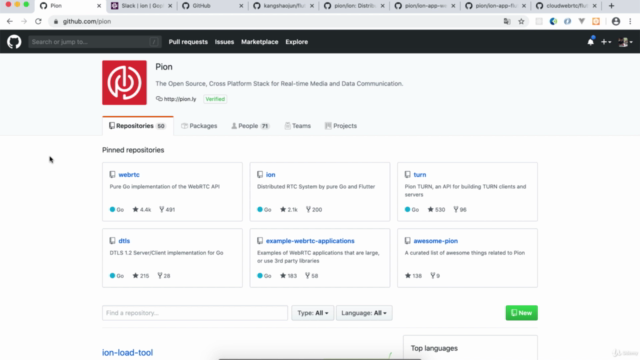Visit the http://pion.ly link
The image size is (640, 360).
(180, 99)
